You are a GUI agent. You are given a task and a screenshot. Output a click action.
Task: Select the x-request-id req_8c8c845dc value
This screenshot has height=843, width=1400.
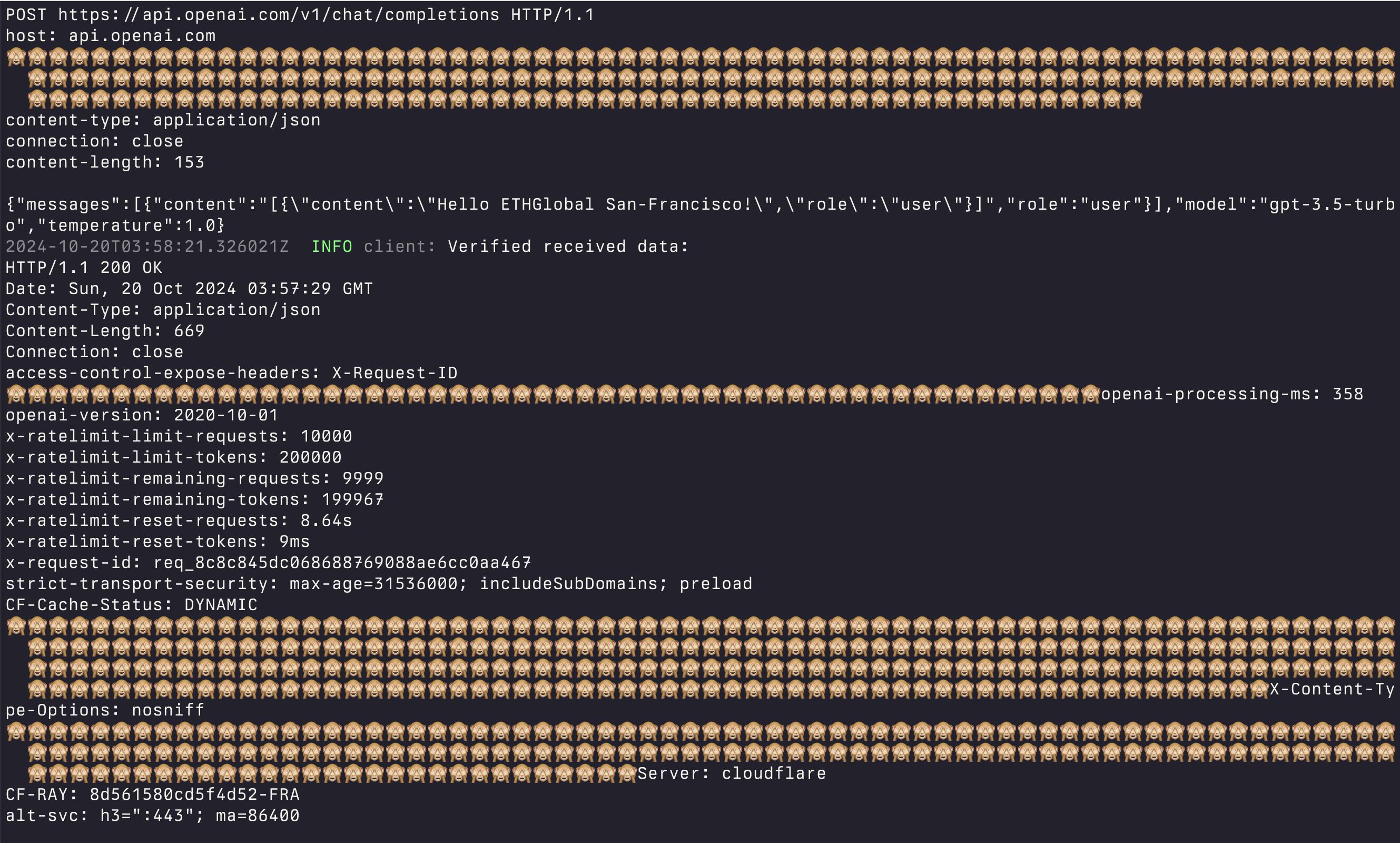342,562
